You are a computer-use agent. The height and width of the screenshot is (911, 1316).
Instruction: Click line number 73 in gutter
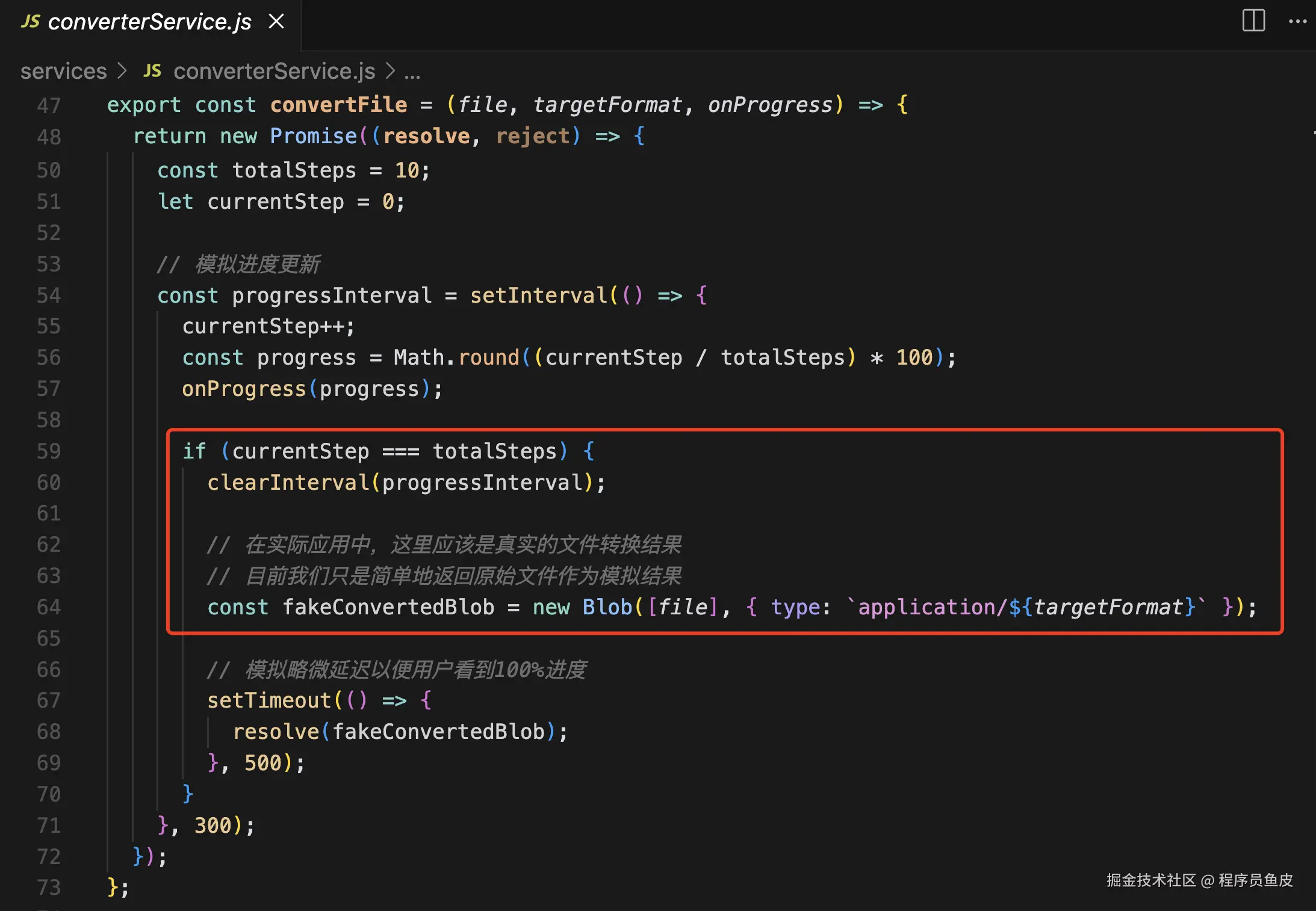click(49, 888)
